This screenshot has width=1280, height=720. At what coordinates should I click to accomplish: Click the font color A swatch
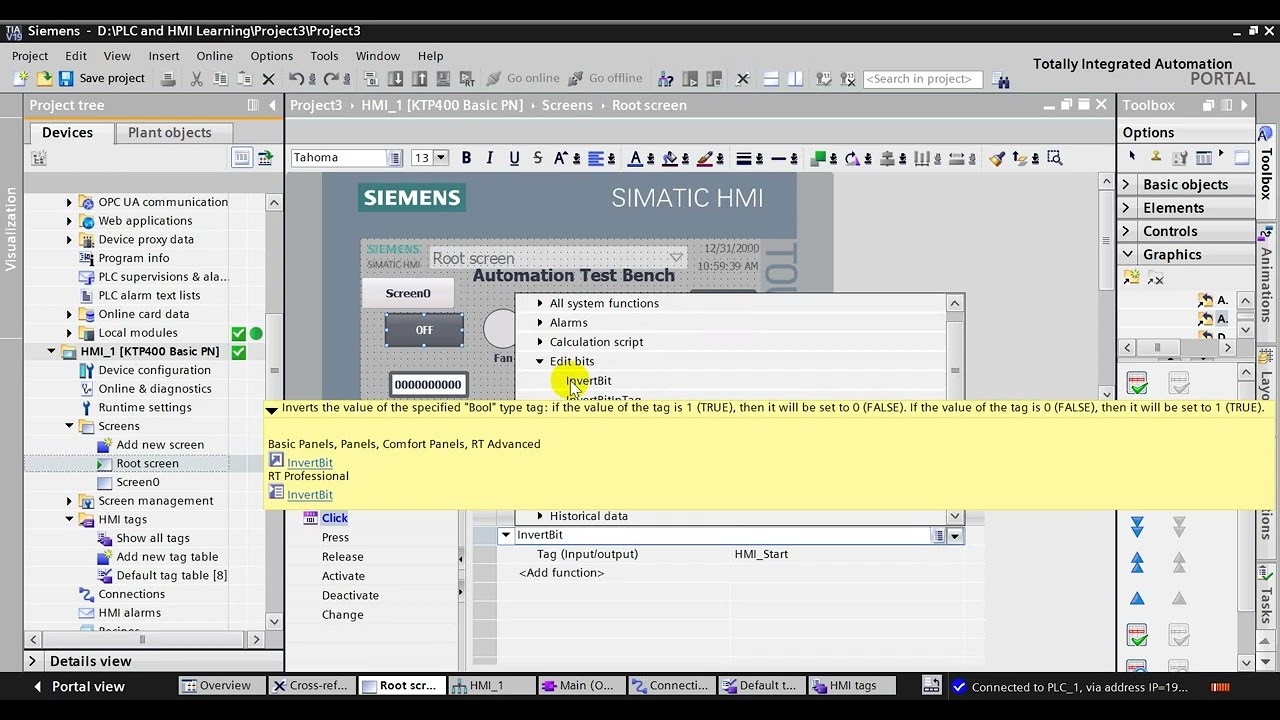(635, 158)
